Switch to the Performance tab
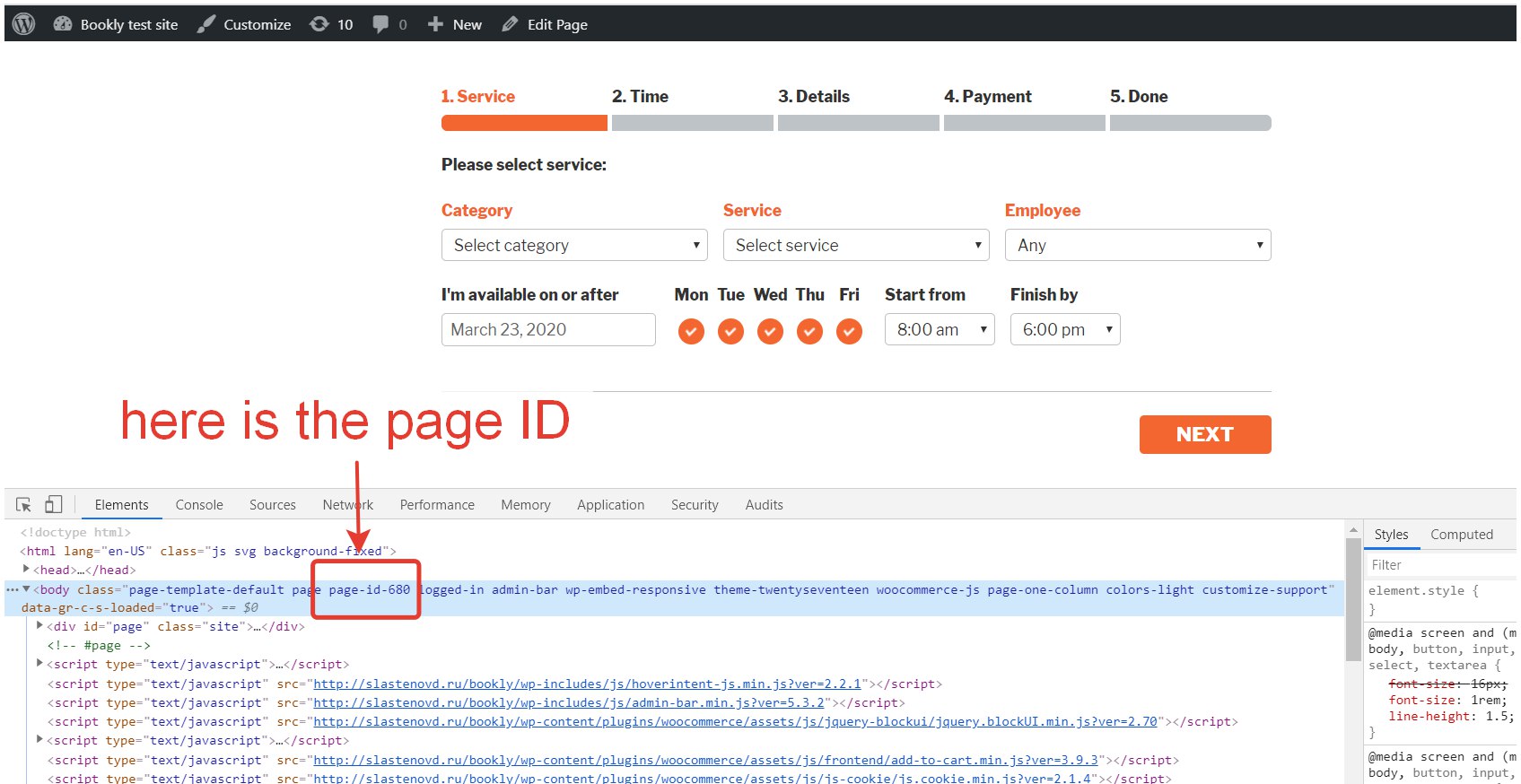 (x=437, y=505)
